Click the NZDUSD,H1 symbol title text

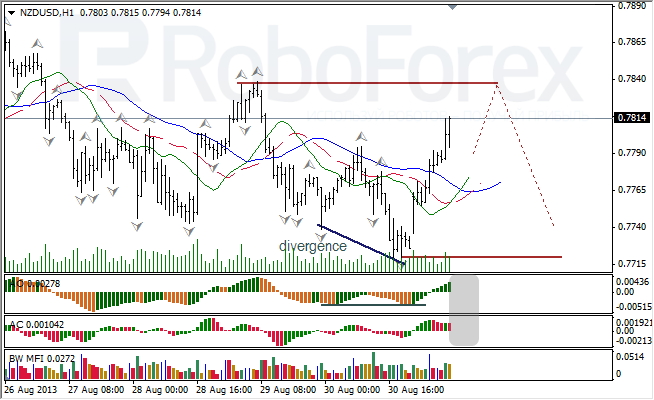pos(47,13)
